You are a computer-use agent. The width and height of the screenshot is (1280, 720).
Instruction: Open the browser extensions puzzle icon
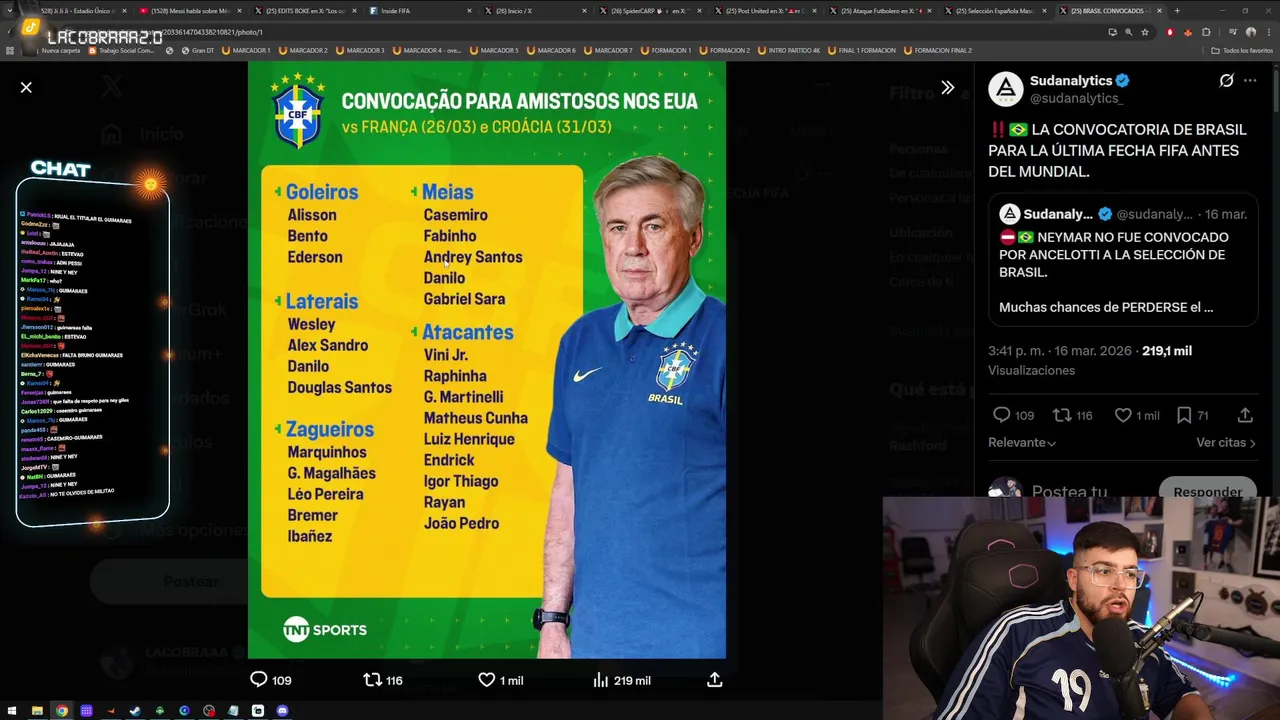click(1206, 32)
